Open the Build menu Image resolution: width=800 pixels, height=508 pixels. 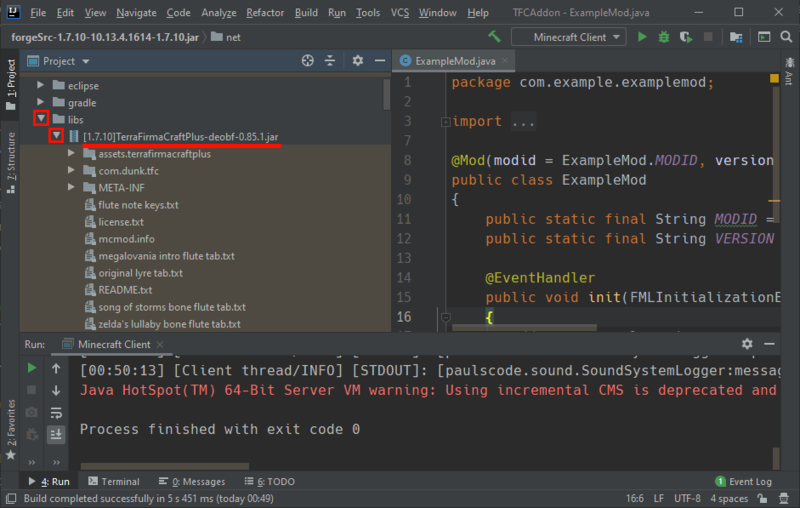coord(306,12)
